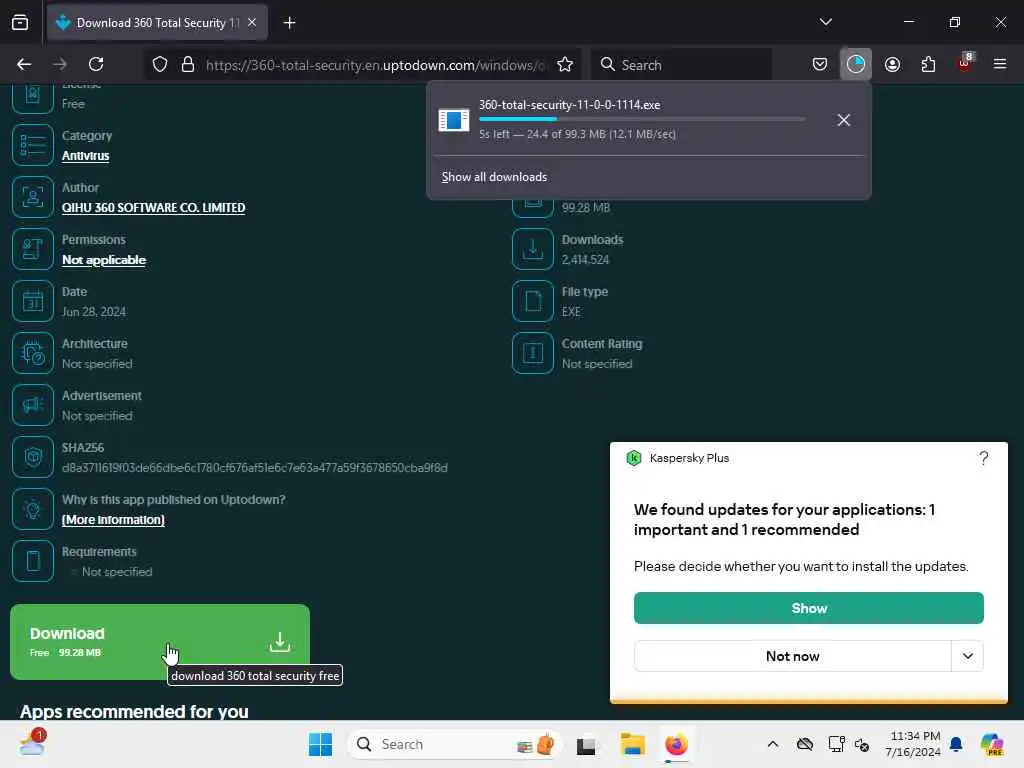Open the weather widget on taskbar

click(32, 743)
